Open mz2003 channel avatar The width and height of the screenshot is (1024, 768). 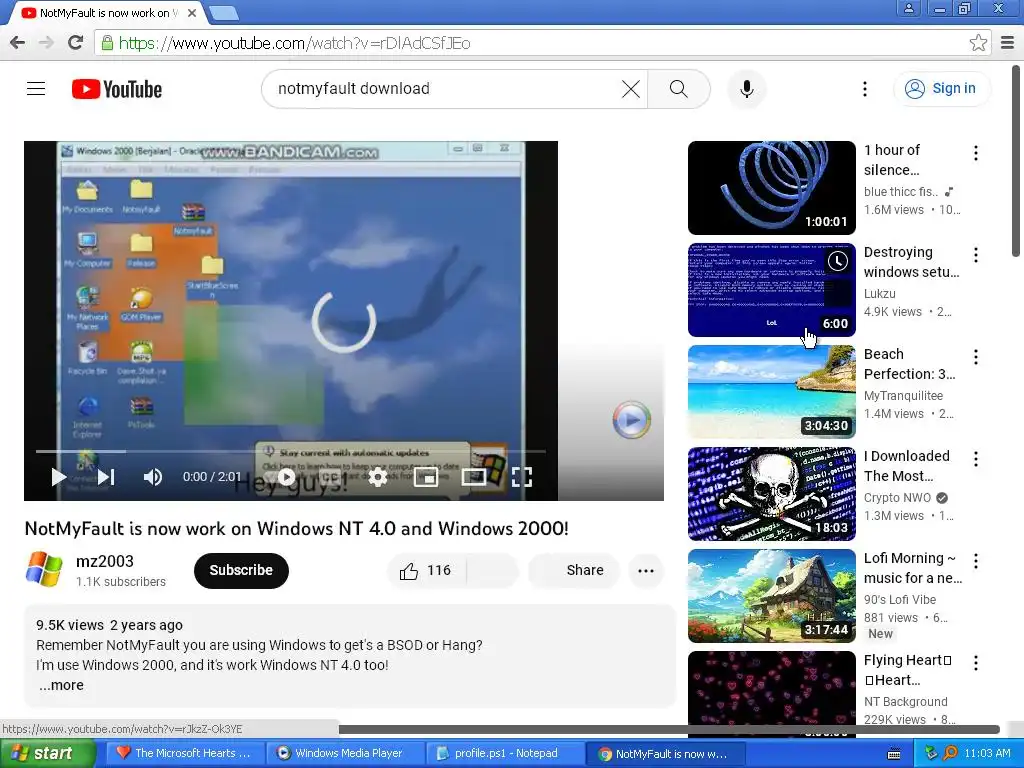click(44, 569)
